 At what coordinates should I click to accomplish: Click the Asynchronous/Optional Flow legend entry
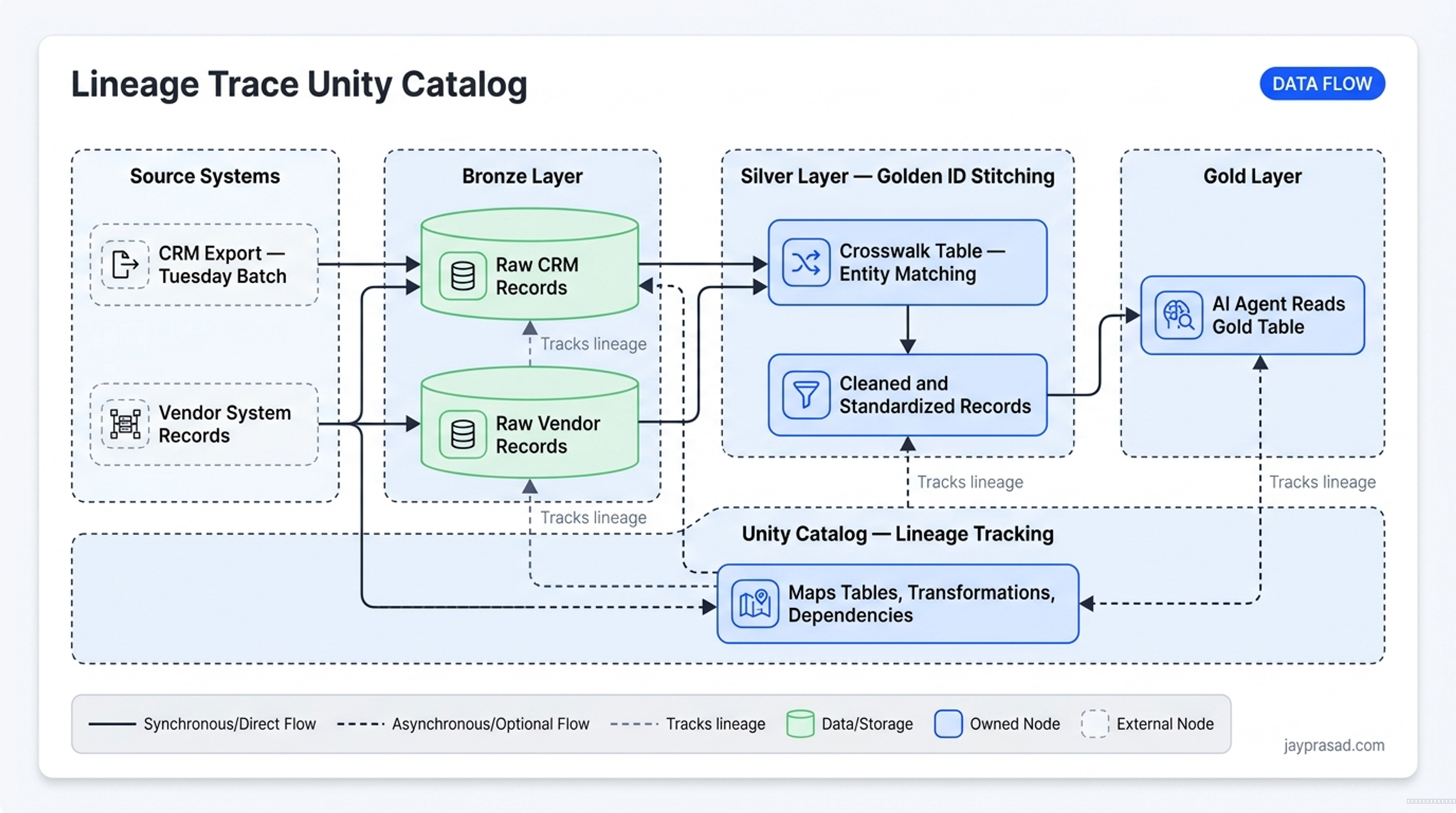[x=463, y=724]
